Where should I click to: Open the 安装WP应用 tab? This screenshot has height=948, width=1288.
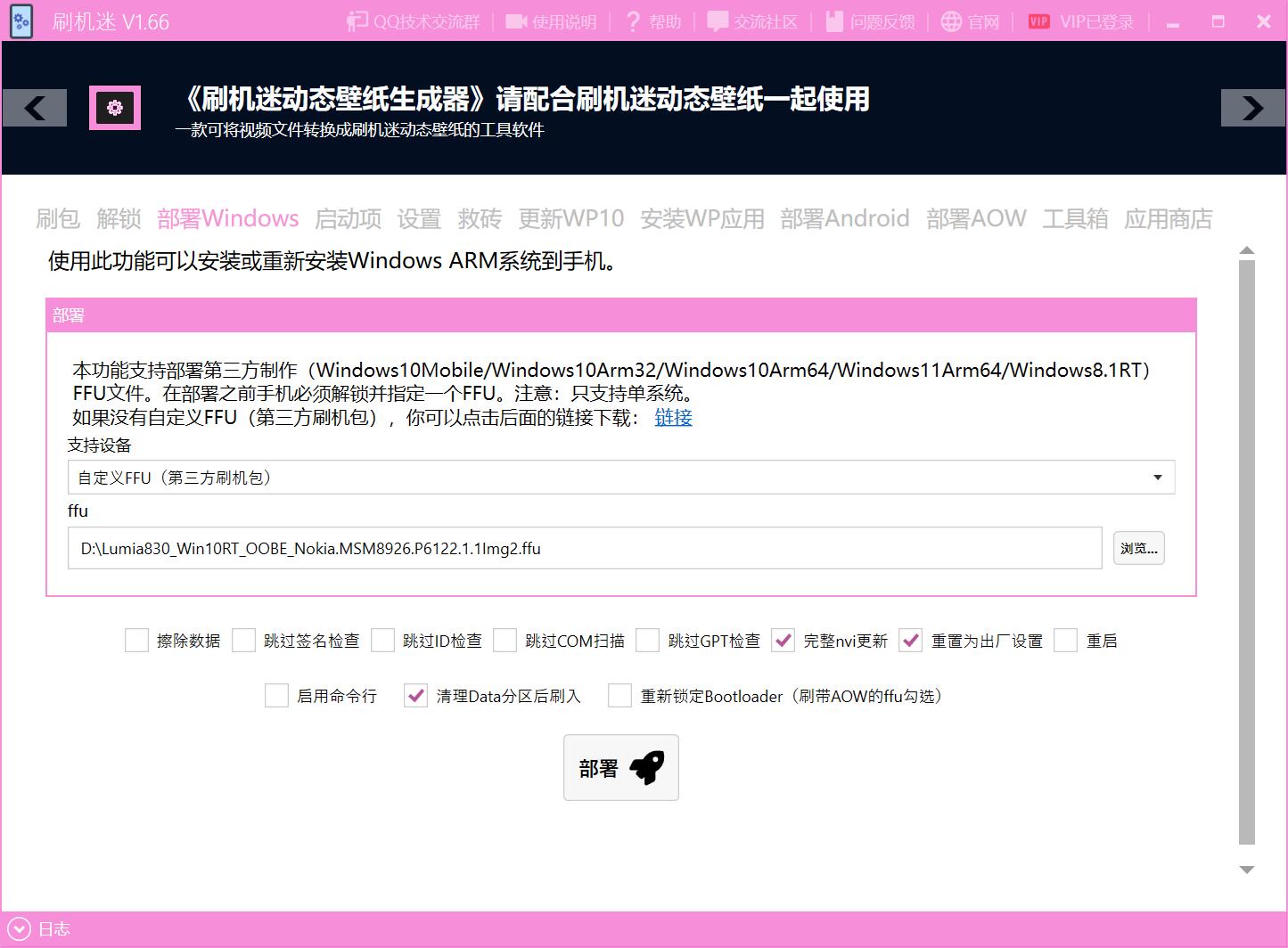702,218
